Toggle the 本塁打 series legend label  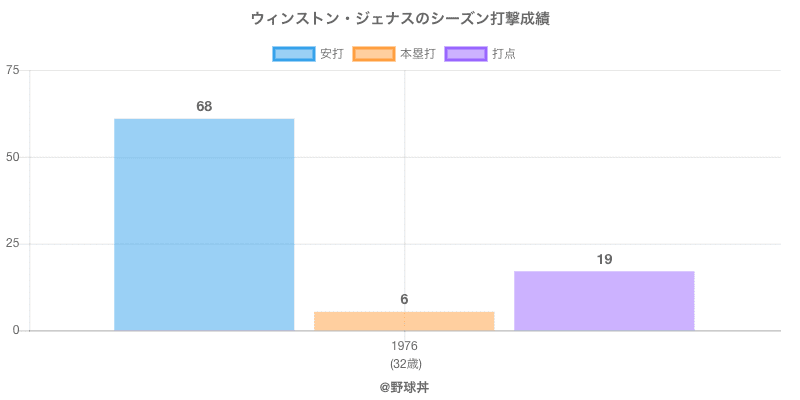click(x=417, y=54)
